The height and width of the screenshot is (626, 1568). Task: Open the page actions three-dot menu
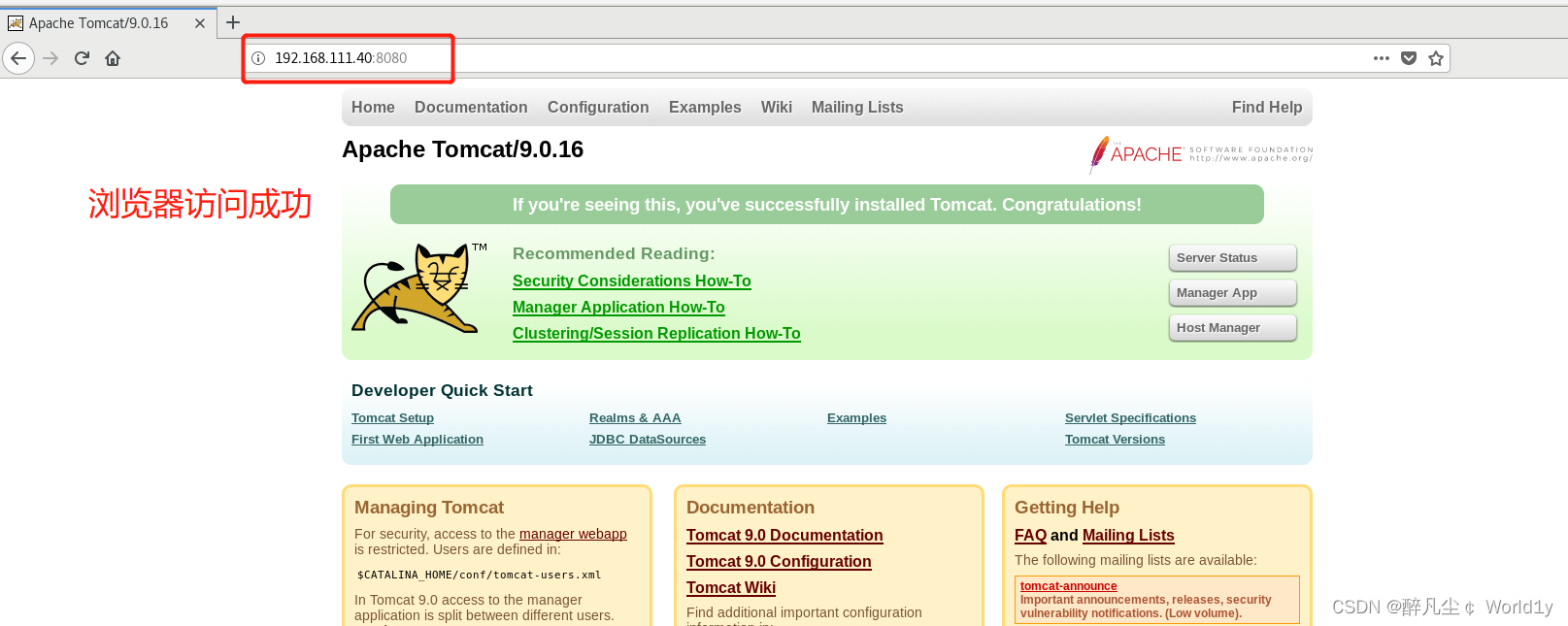click(1382, 58)
